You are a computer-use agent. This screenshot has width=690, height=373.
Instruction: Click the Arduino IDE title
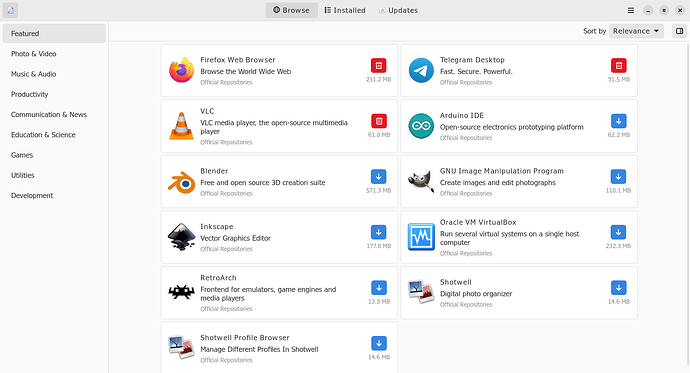tap(462, 115)
